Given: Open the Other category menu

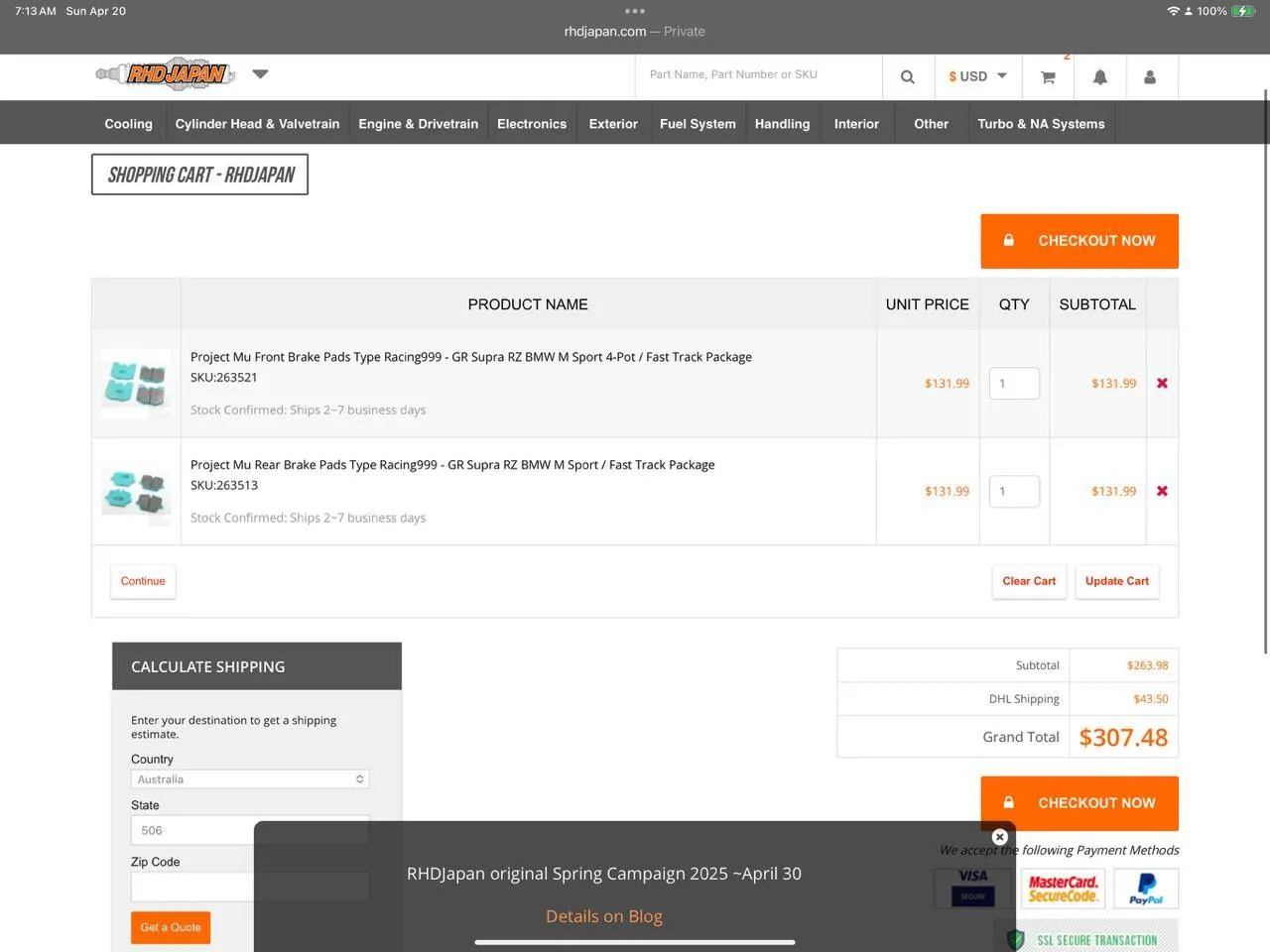Looking at the screenshot, I should (x=931, y=124).
